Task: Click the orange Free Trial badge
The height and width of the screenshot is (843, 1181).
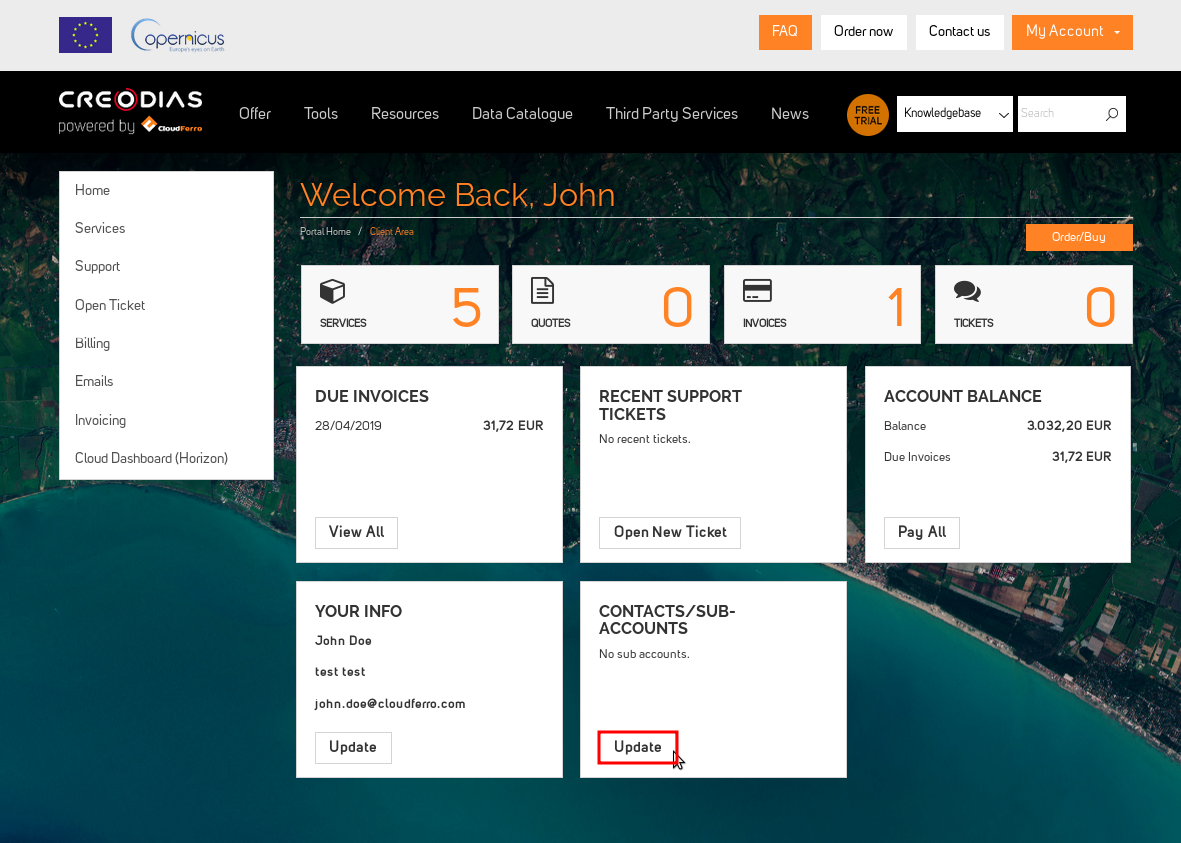Action: [x=868, y=115]
